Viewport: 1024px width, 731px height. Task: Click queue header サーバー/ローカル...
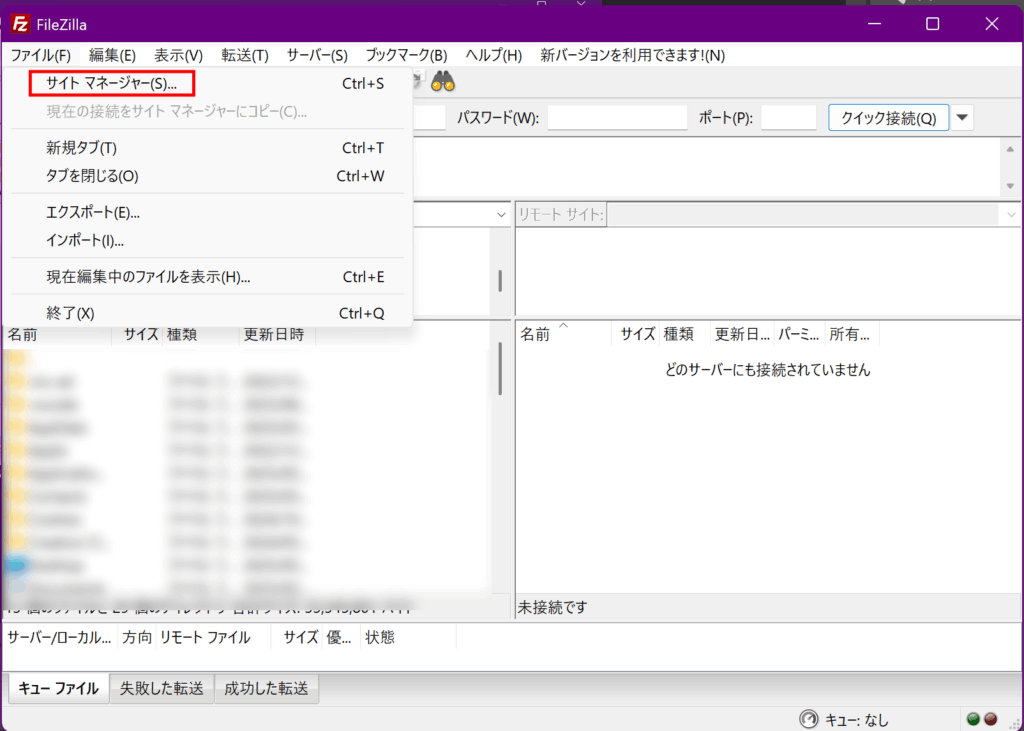pos(59,638)
